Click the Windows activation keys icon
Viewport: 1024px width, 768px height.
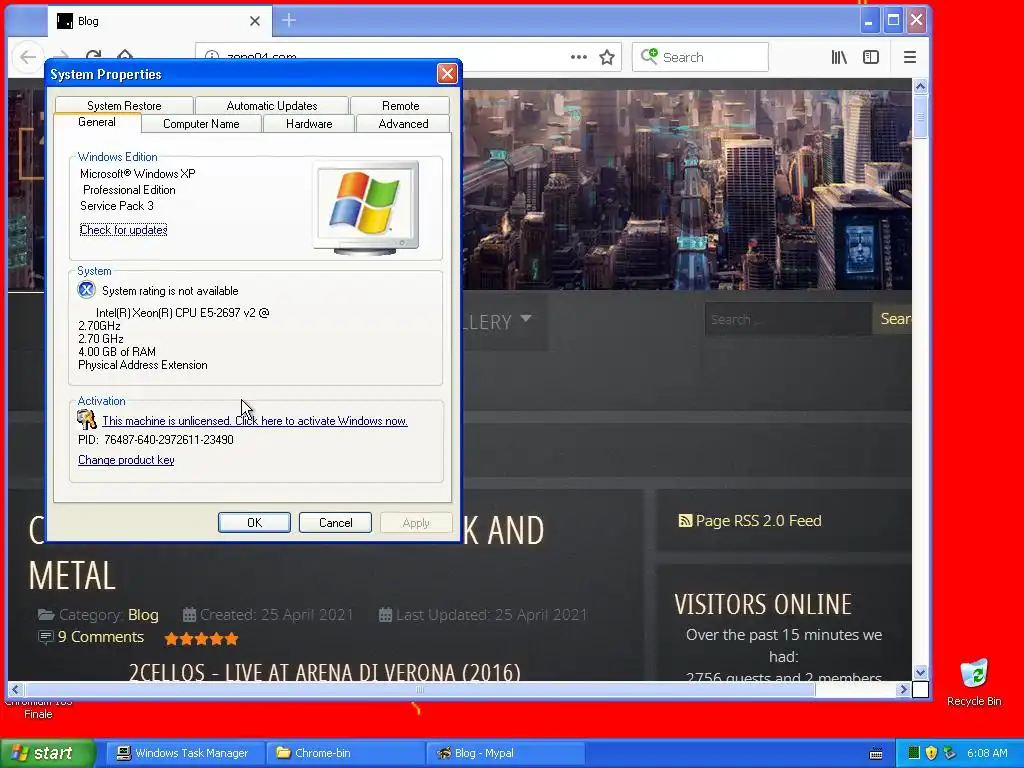click(x=86, y=419)
